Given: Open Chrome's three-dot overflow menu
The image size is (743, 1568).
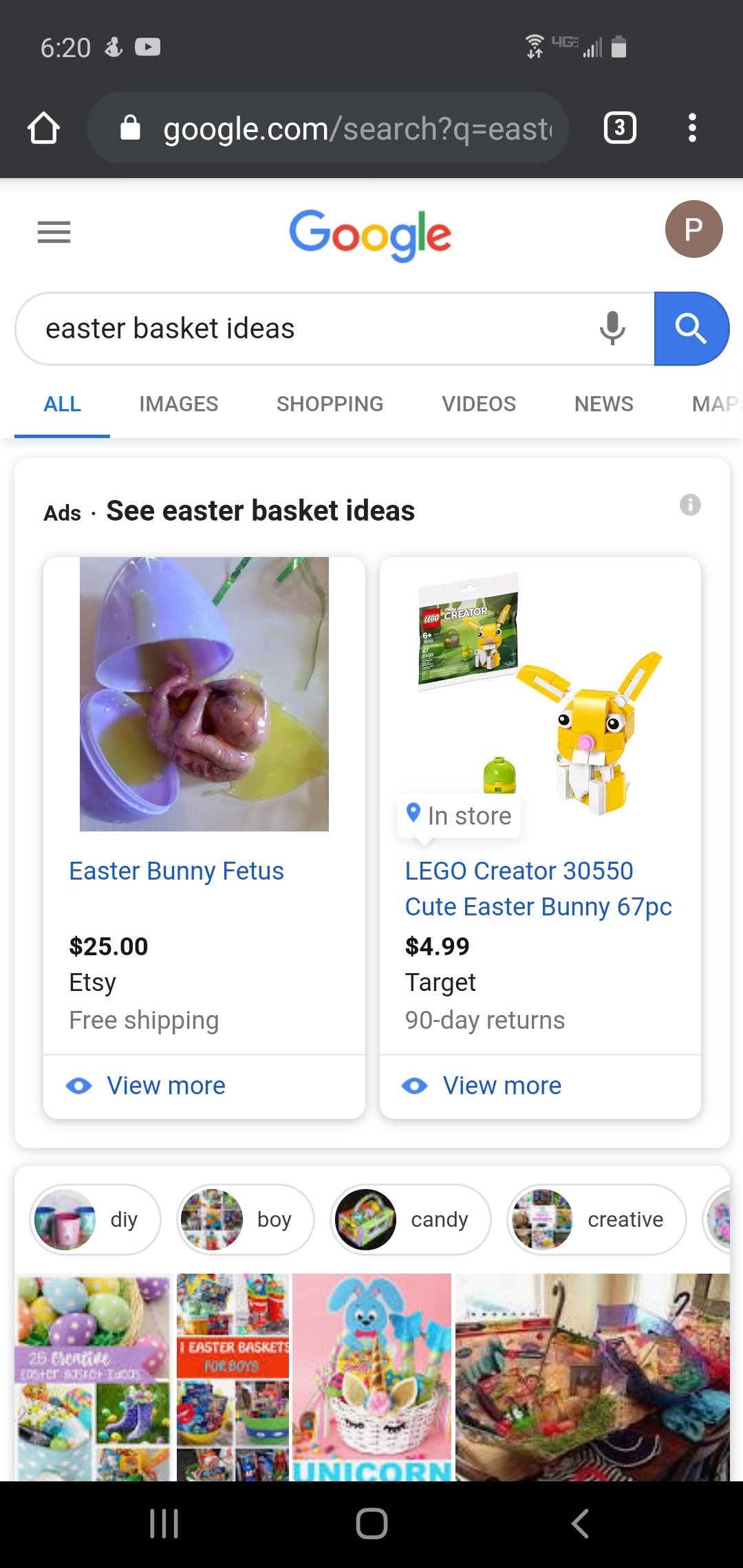Looking at the screenshot, I should (692, 128).
